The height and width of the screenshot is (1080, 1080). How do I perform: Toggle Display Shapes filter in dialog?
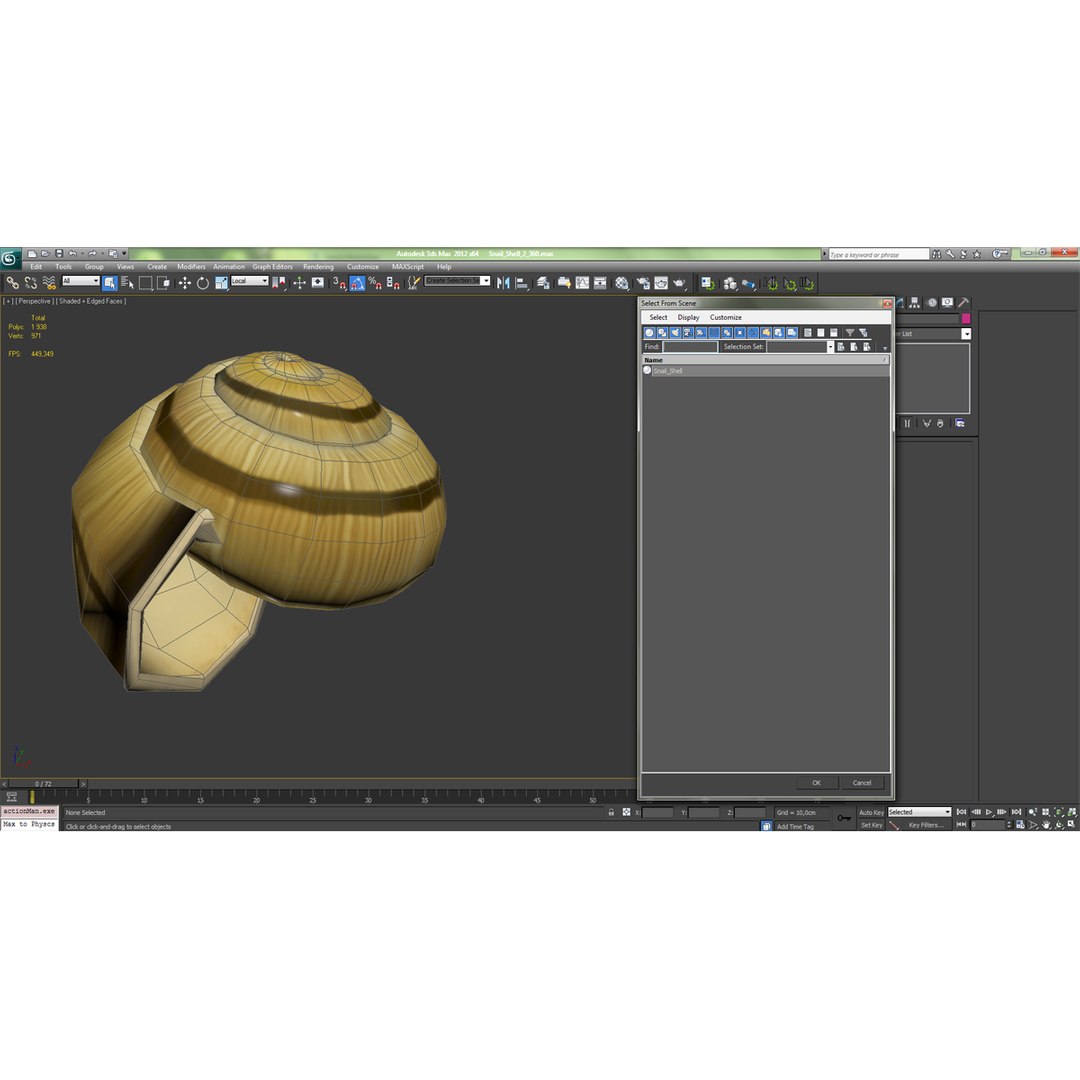coord(663,333)
